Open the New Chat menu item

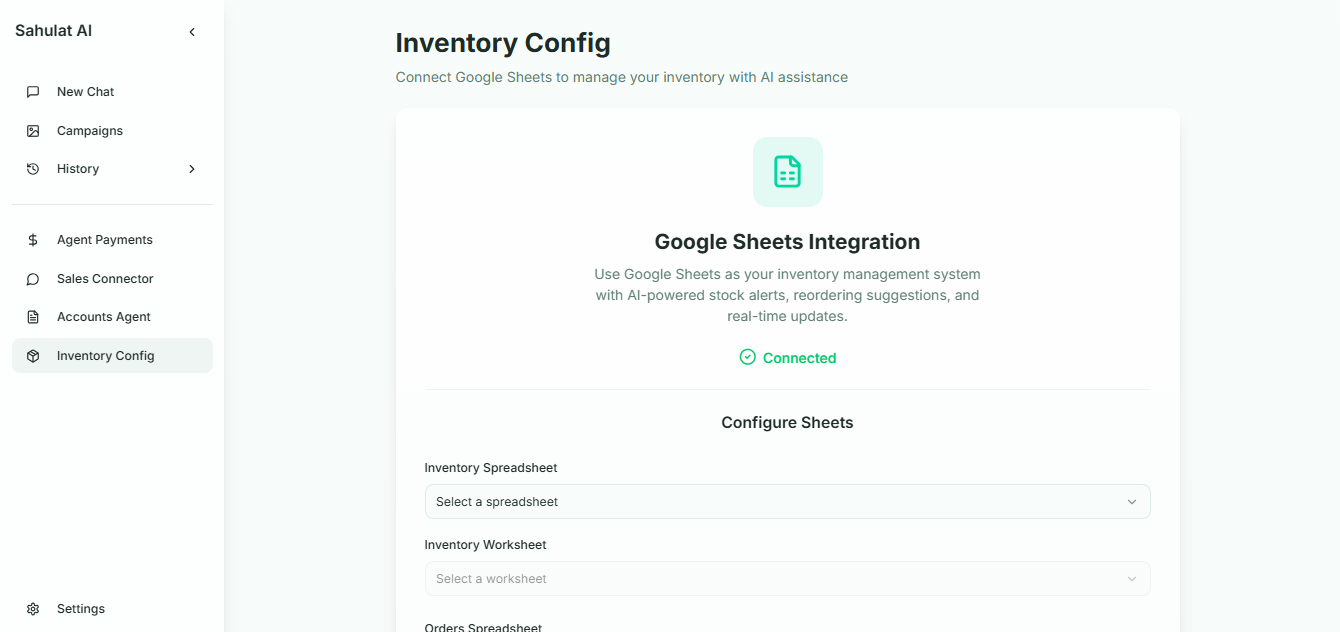point(112,92)
